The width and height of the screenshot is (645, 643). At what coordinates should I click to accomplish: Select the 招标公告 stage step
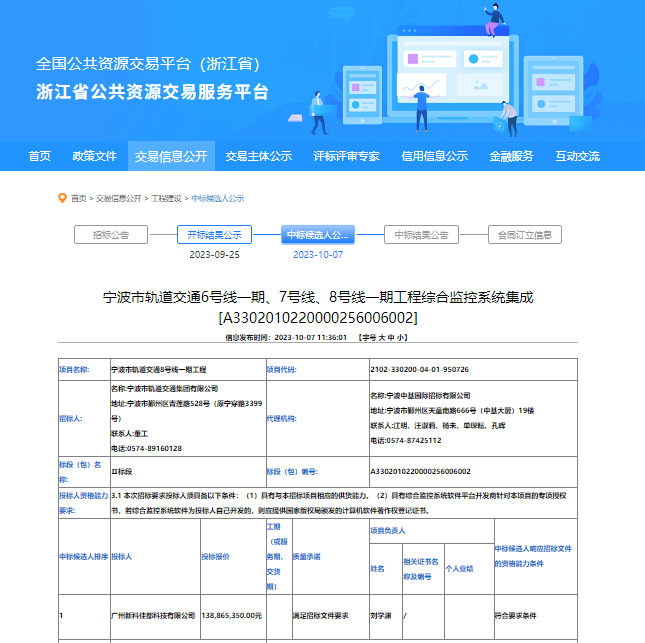pyautogui.click(x=111, y=235)
